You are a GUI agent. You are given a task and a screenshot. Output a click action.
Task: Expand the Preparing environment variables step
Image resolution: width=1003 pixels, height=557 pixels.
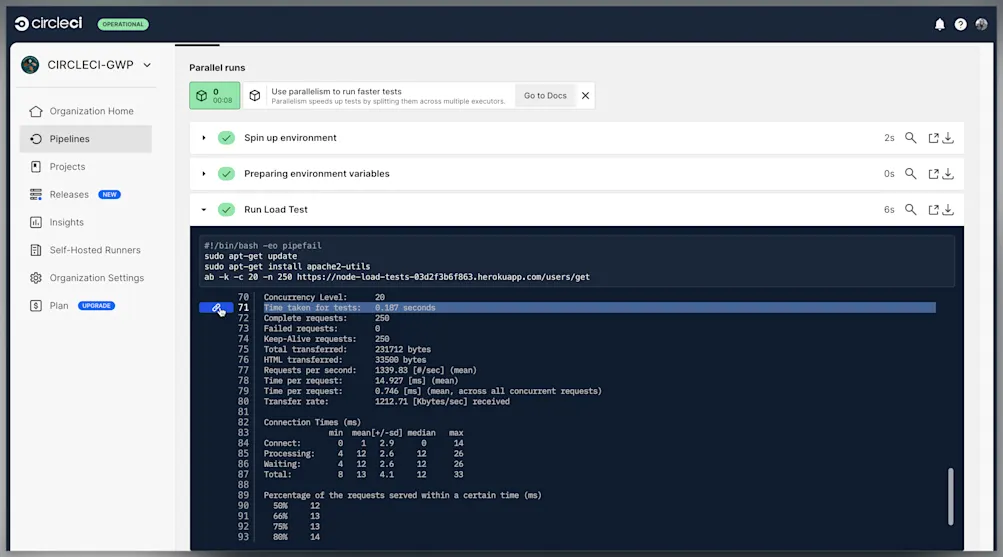click(204, 174)
